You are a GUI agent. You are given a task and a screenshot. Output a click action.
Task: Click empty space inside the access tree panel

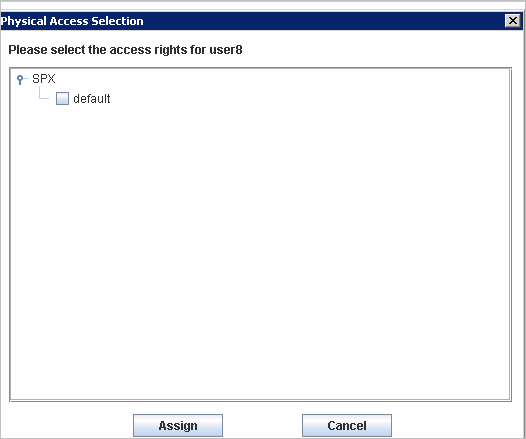click(x=260, y=252)
